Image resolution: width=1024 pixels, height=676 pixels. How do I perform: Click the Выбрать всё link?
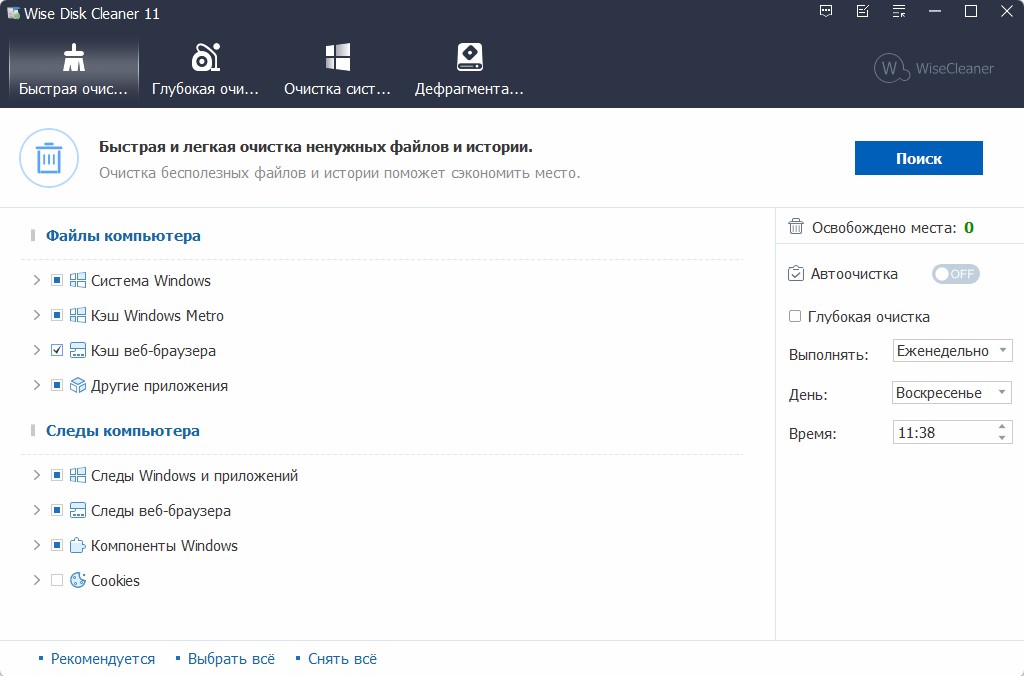pos(231,658)
